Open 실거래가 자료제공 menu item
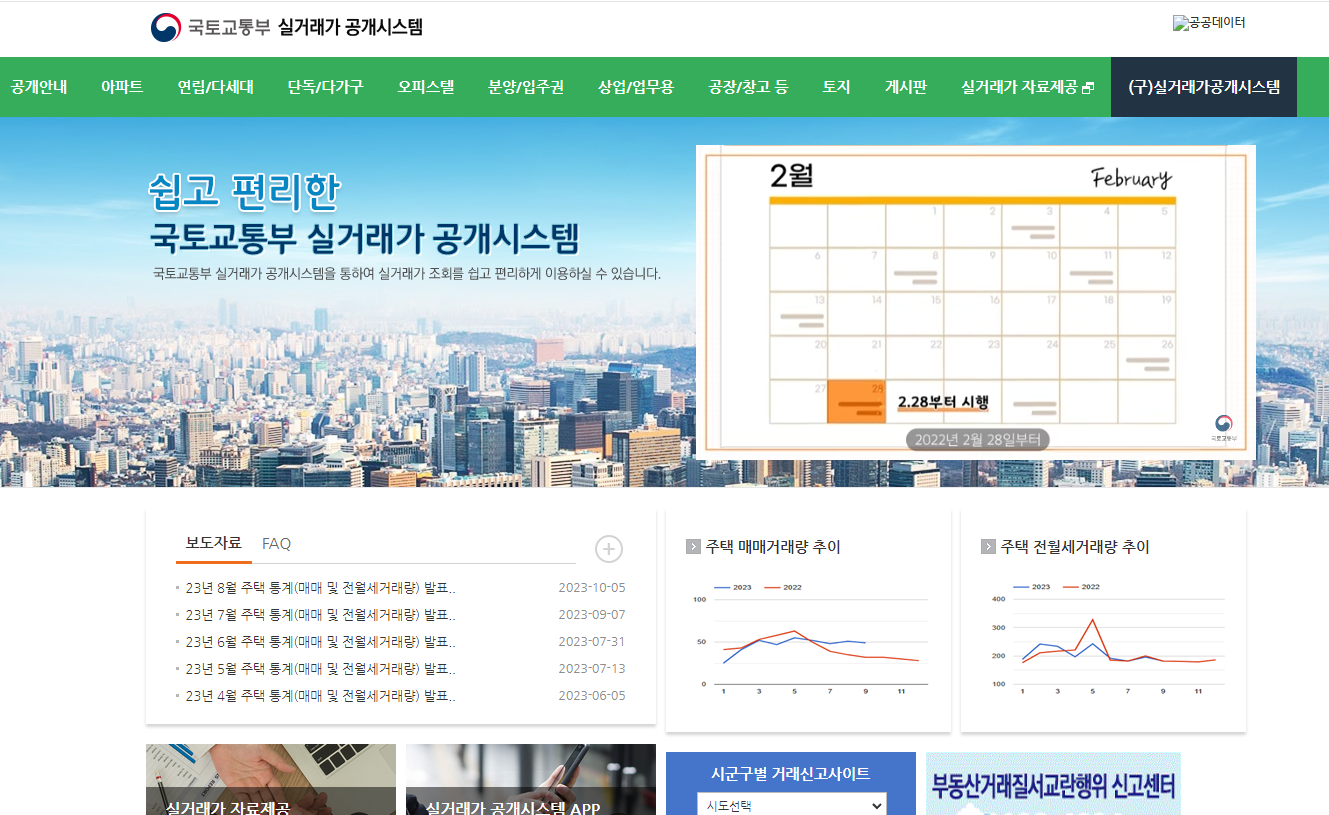Image resolution: width=1329 pixels, height=815 pixels. 1027,87
